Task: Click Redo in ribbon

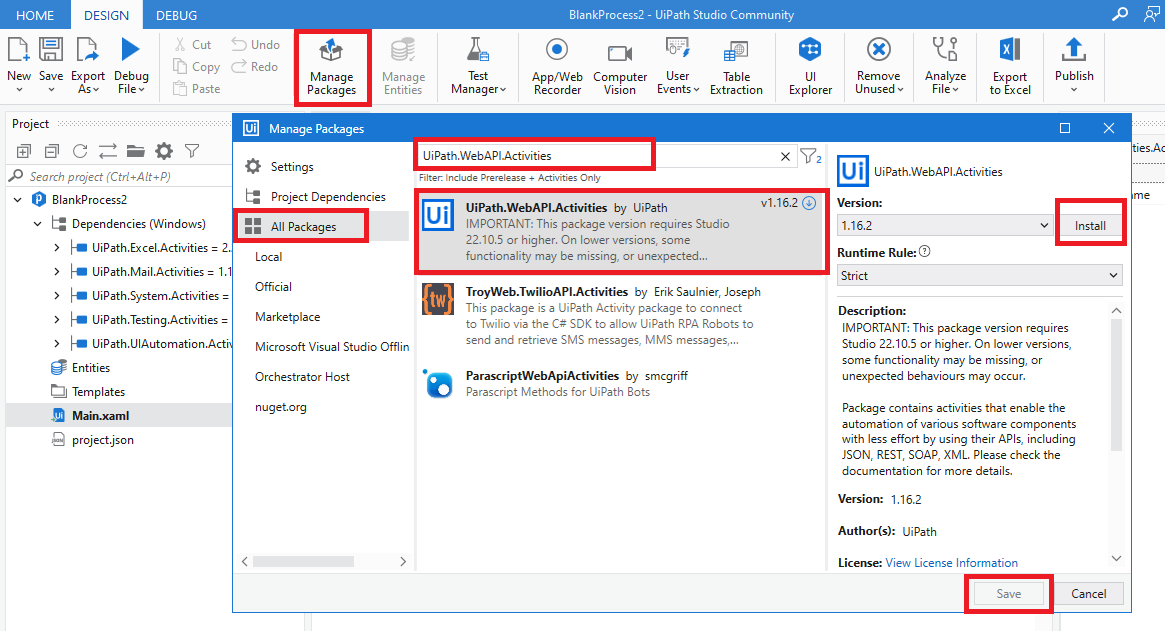Action: (x=255, y=67)
